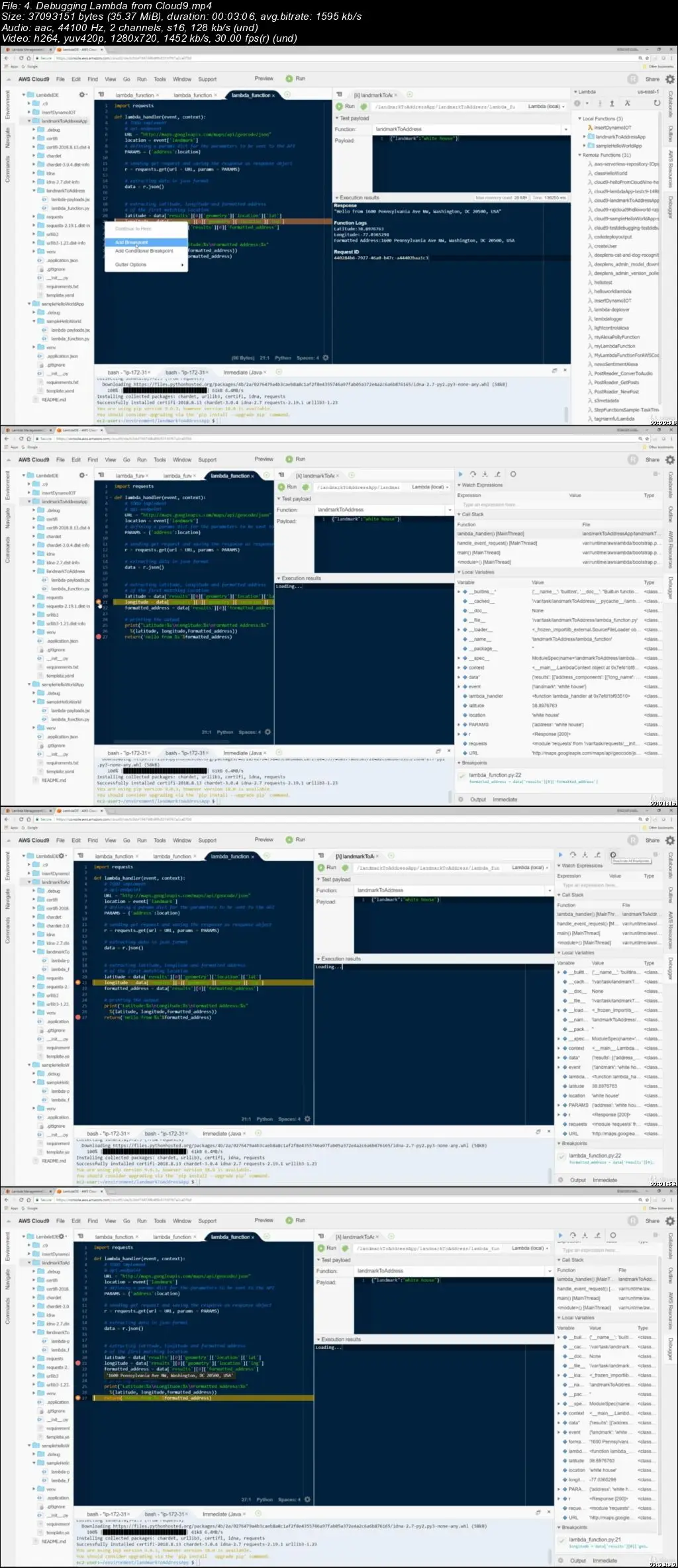Click the Step Over icon in fourth frame's debugger
Image resolution: width=678 pixels, height=1568 pixels.
[573, 1235]
